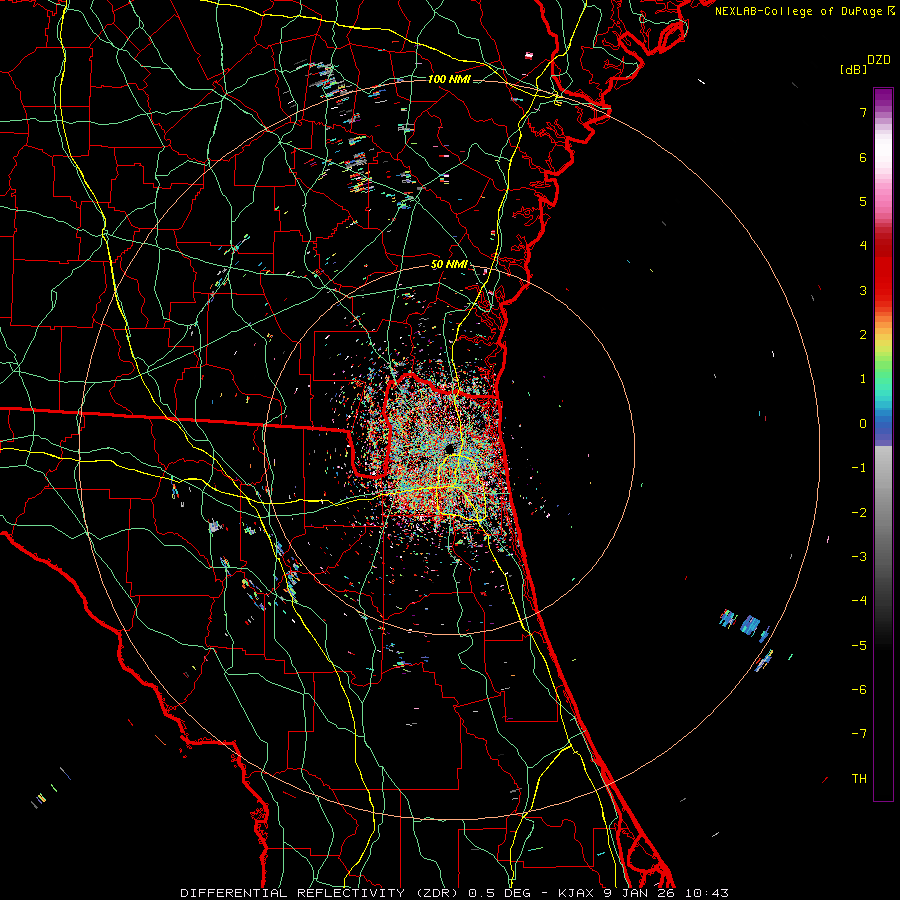The image size is (900, 900).
Task: Click the -4 value on color scale
Action: (859, 601)
